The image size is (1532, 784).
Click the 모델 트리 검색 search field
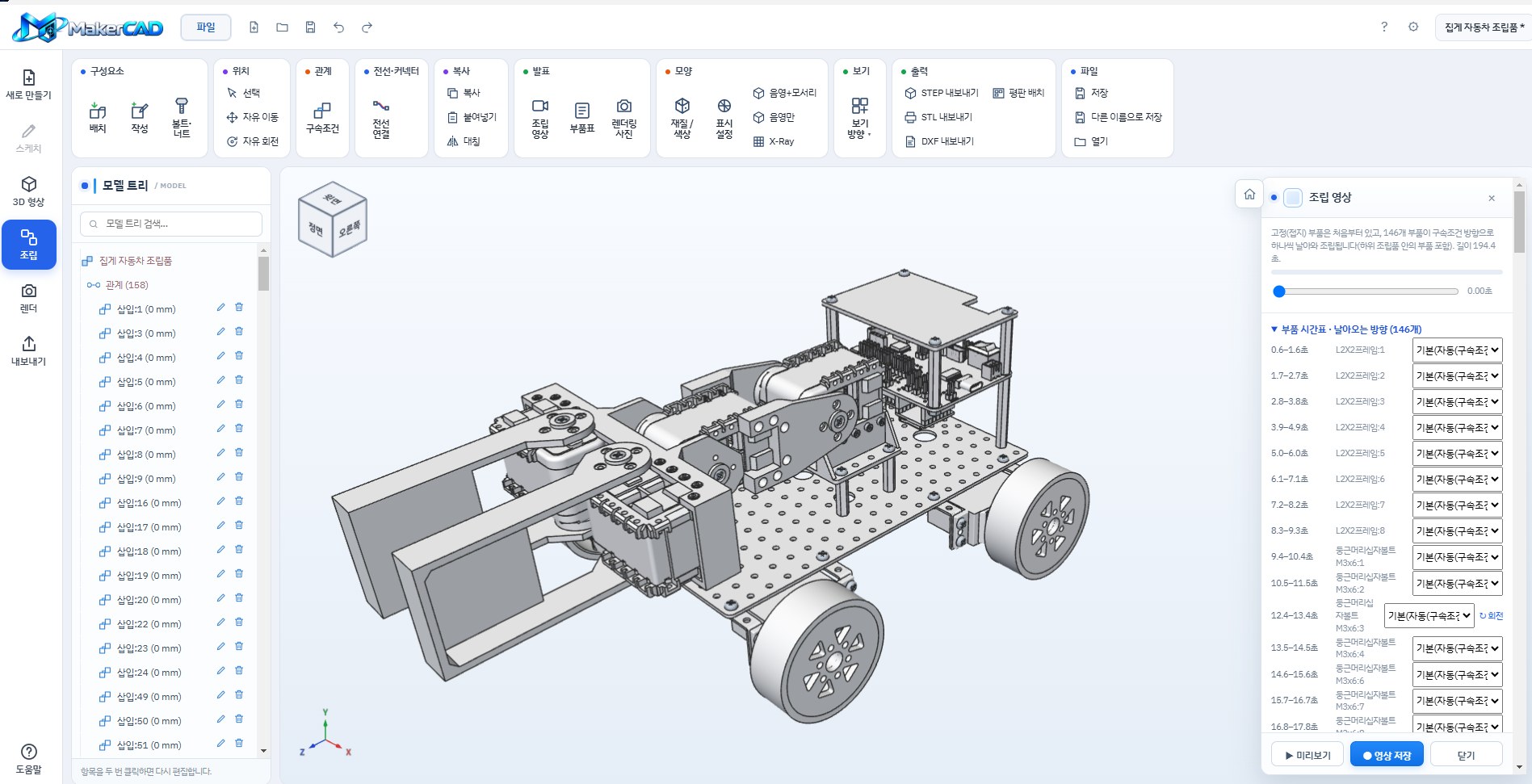click(x=171, y=224)
